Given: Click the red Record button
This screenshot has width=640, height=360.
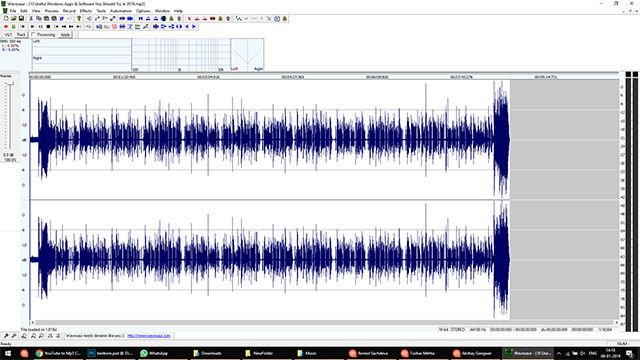Looking at the screenshot, I should [x=6, y=27].
